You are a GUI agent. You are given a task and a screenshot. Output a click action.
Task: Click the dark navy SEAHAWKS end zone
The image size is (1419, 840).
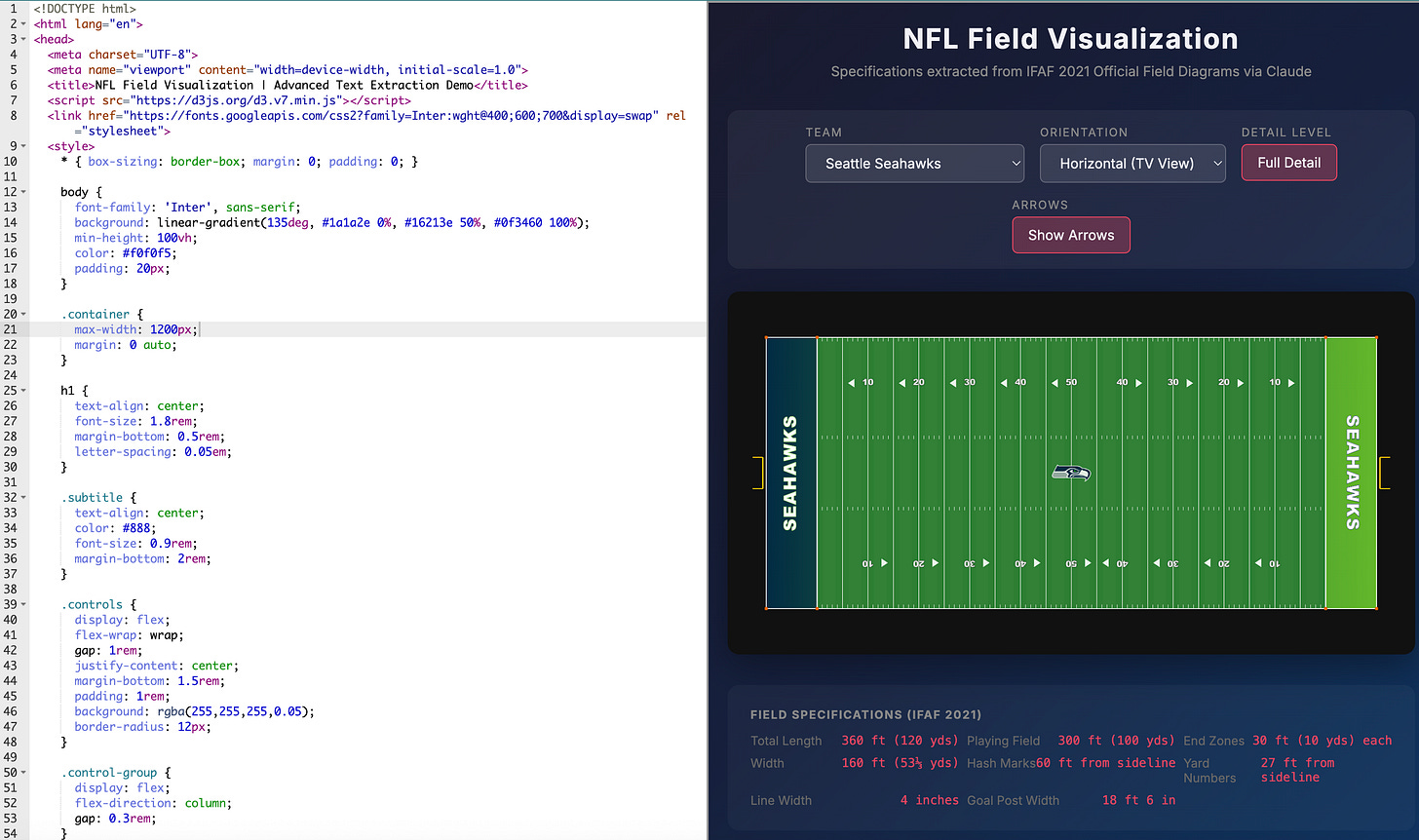(x=790, y=474)
